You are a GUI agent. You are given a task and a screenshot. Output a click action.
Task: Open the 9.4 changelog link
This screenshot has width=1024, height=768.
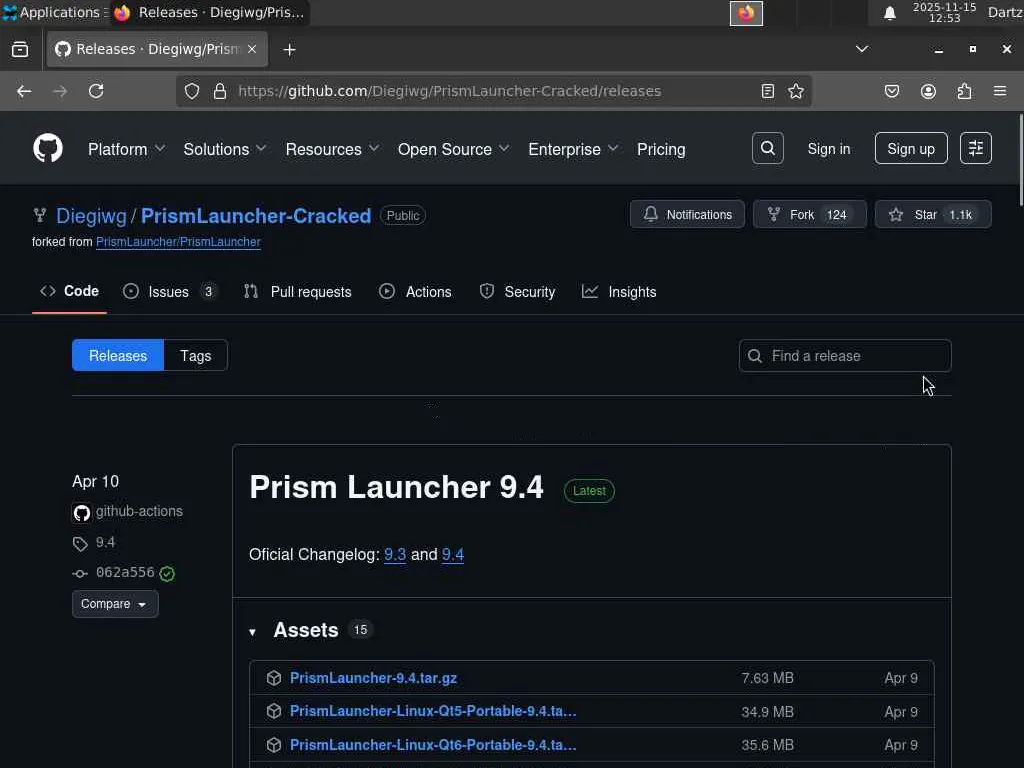(453, 554)
